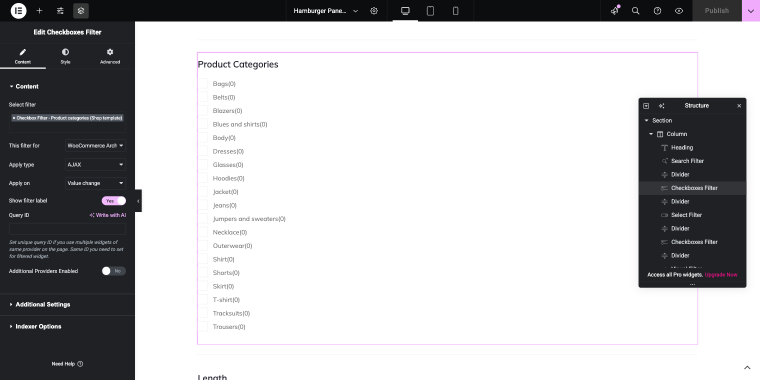The image size is (760, 380).
Task: Check the Dresses category checkbox
Action: coord(203,151)
